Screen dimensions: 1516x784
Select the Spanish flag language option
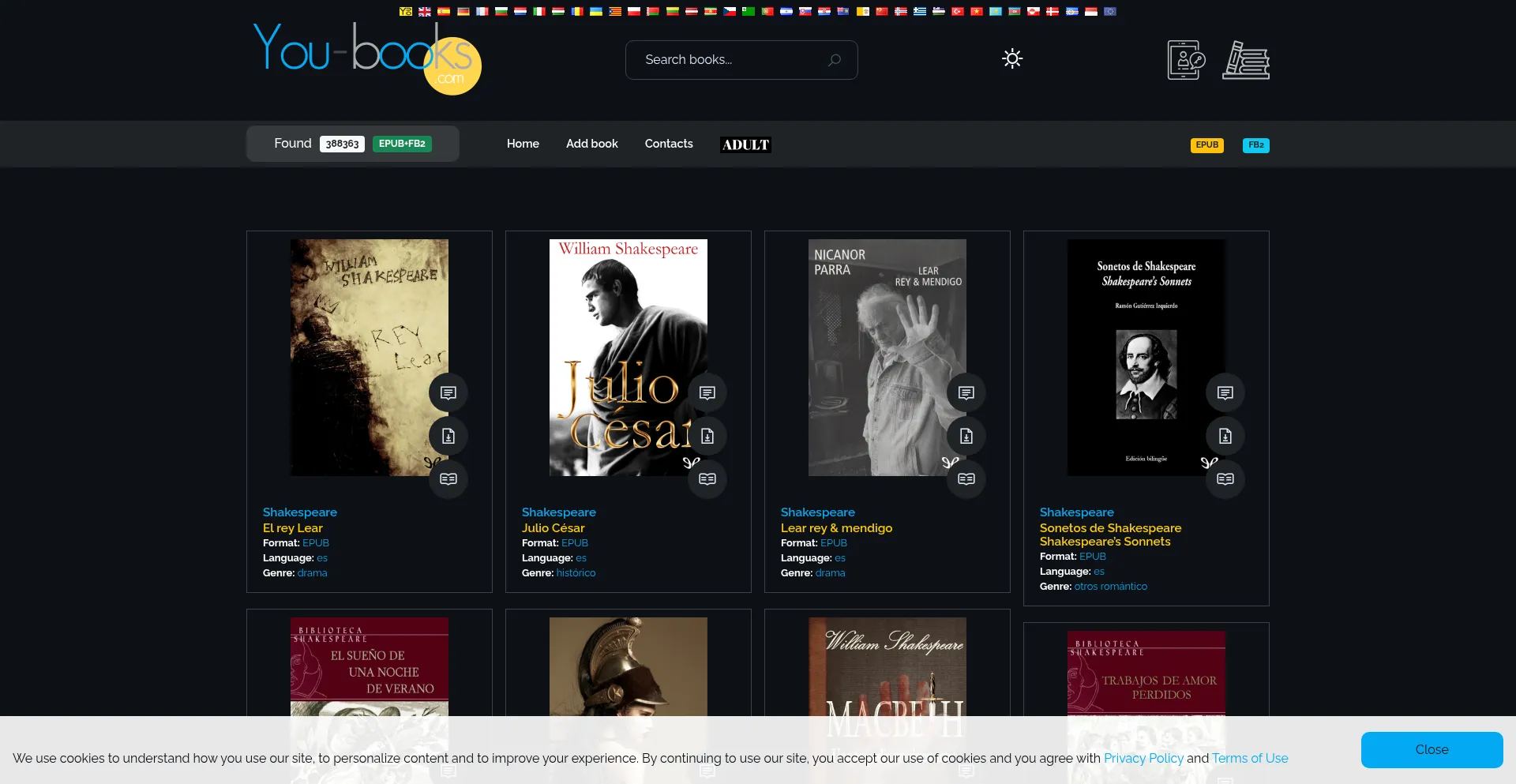click(444, 11)
